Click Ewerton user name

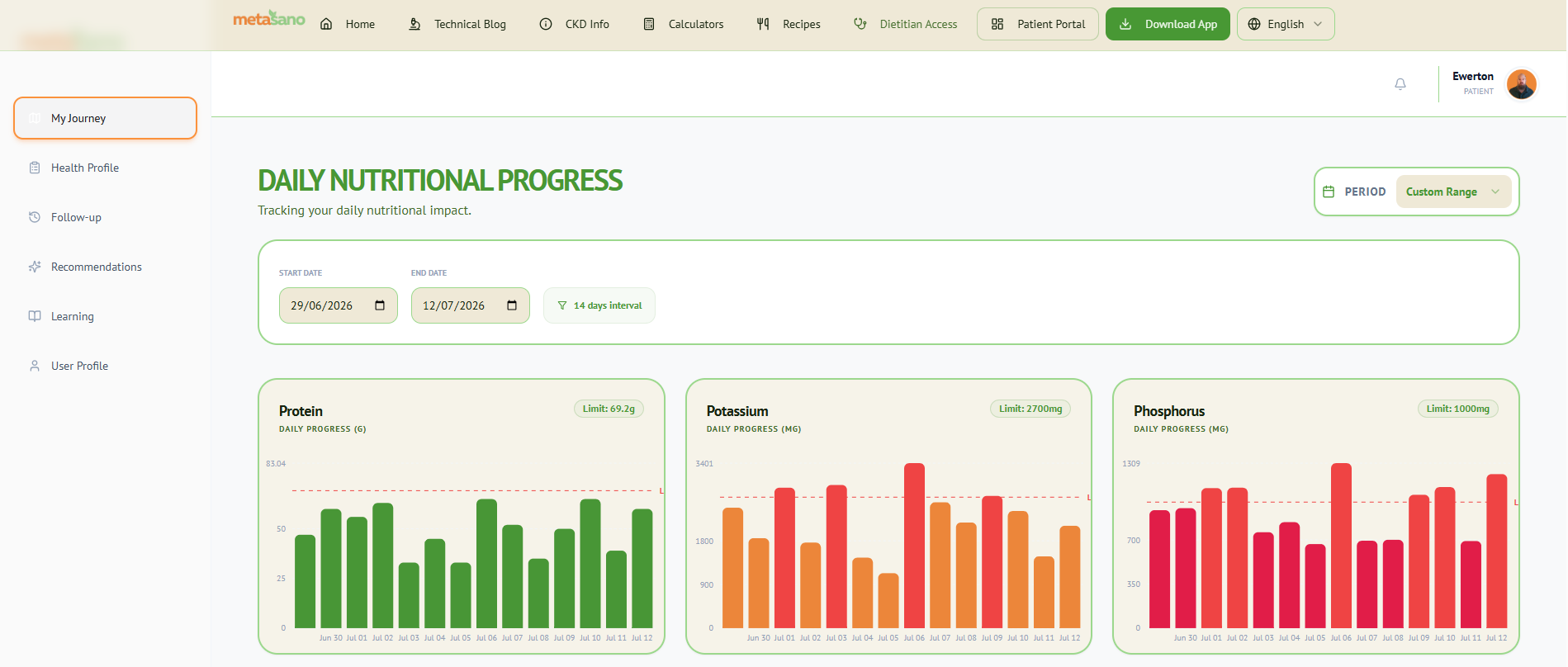click(x=1473, y=76)
